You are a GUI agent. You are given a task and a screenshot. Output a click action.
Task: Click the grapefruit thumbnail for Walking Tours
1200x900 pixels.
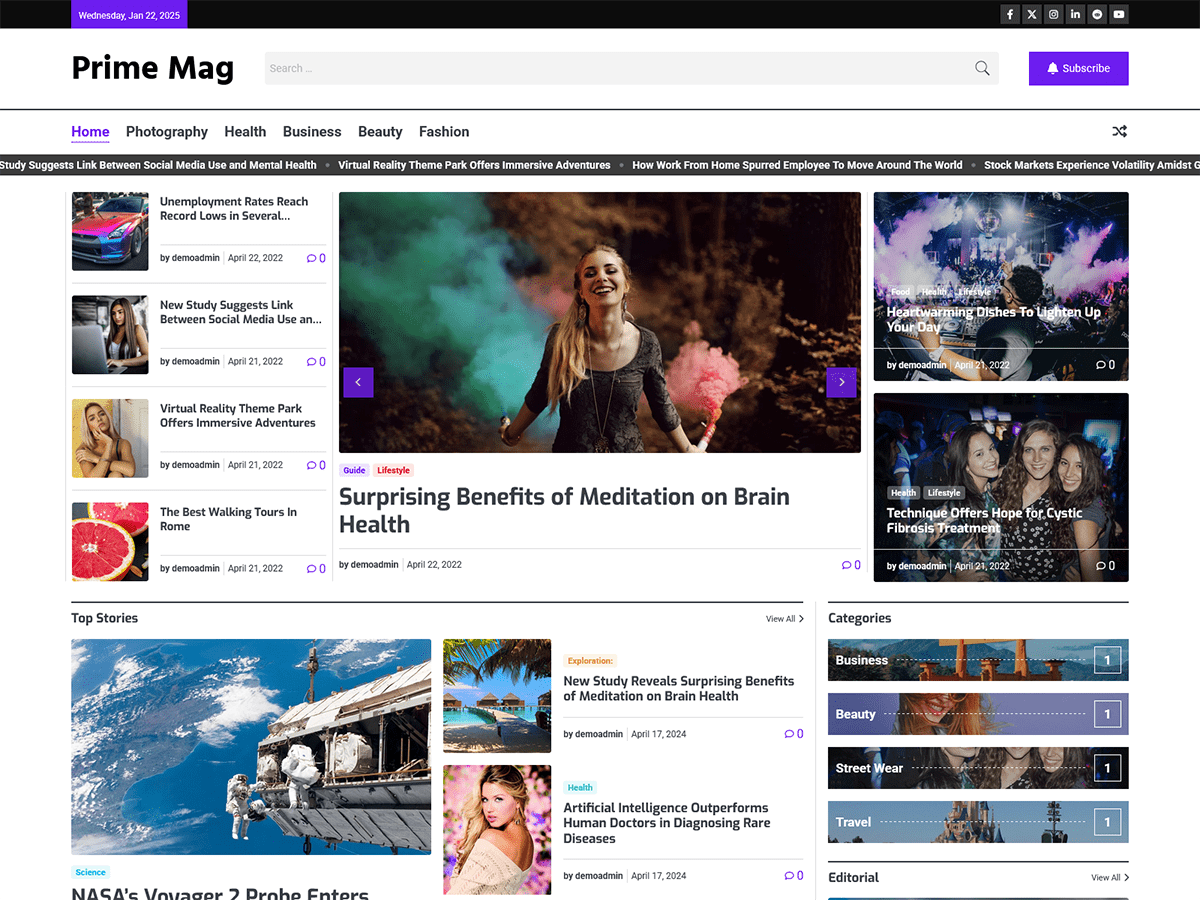click(x=110, y=541)
